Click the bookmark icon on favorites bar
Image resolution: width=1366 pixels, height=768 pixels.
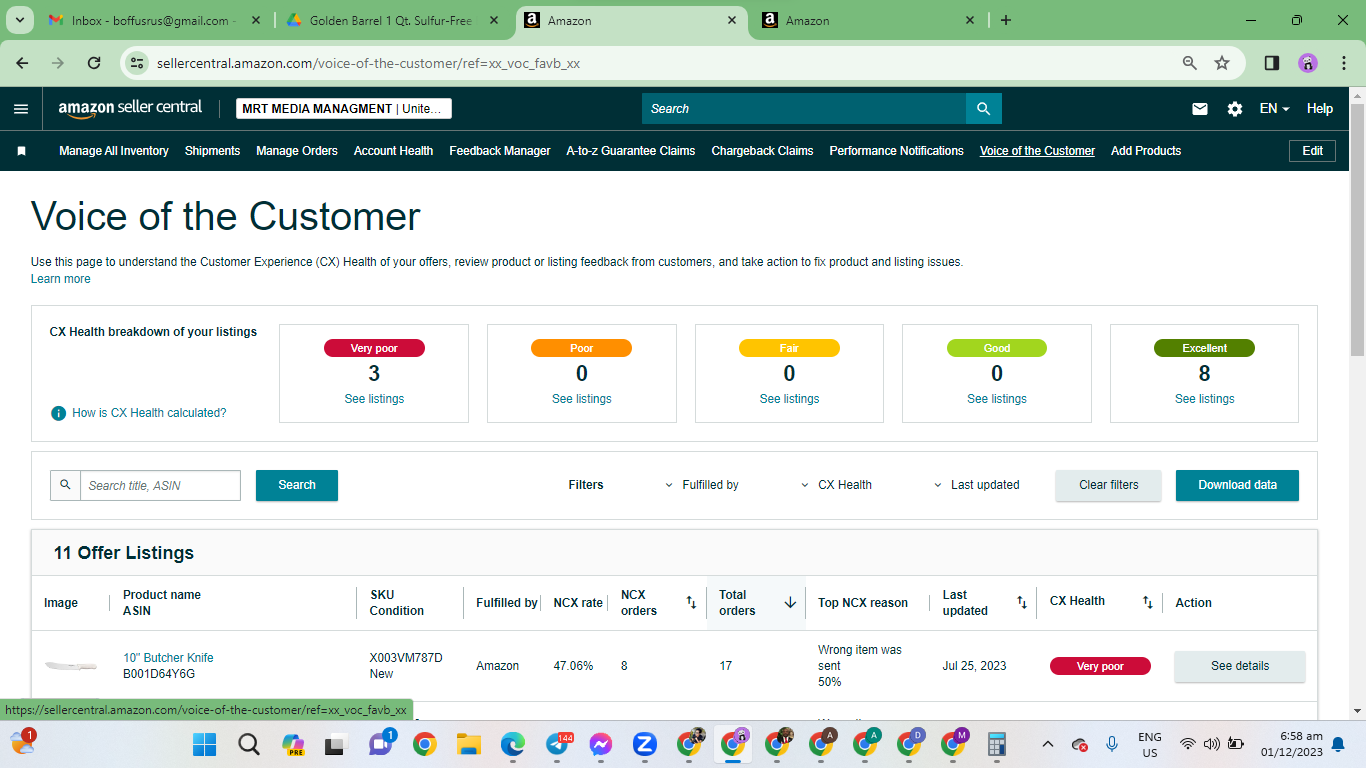[22, 151]
